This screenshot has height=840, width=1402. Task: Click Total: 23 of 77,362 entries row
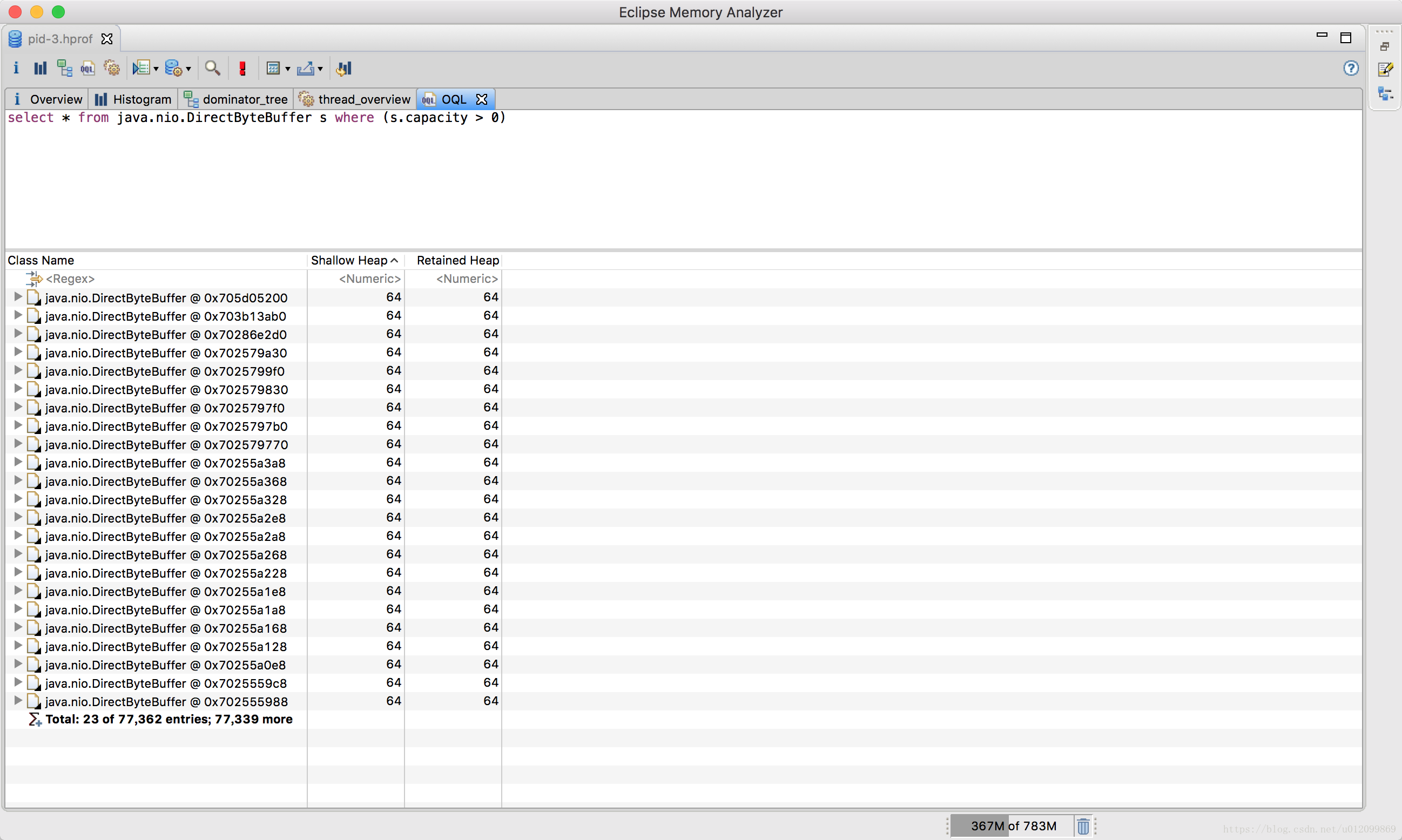tap(168, 720)
